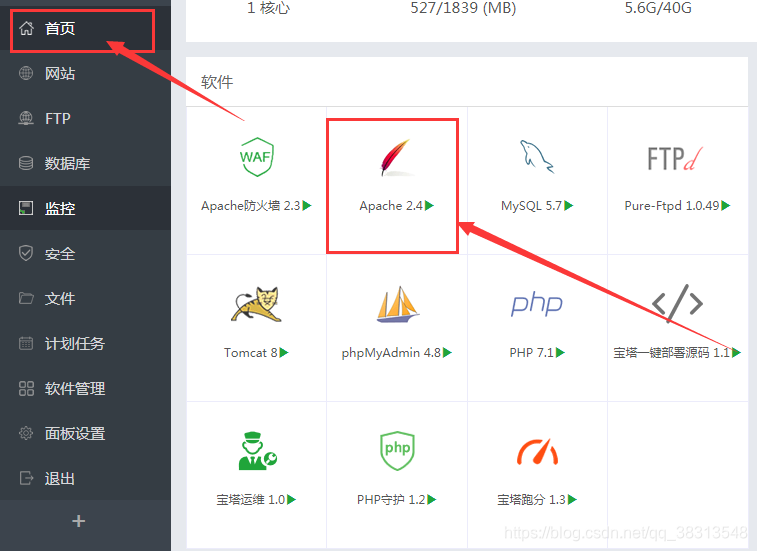Click the gear icon beside 面板设置
Image resolution: width=757 pixels, height=551 pixels.
pyautogui.click(x=26, y=433)
